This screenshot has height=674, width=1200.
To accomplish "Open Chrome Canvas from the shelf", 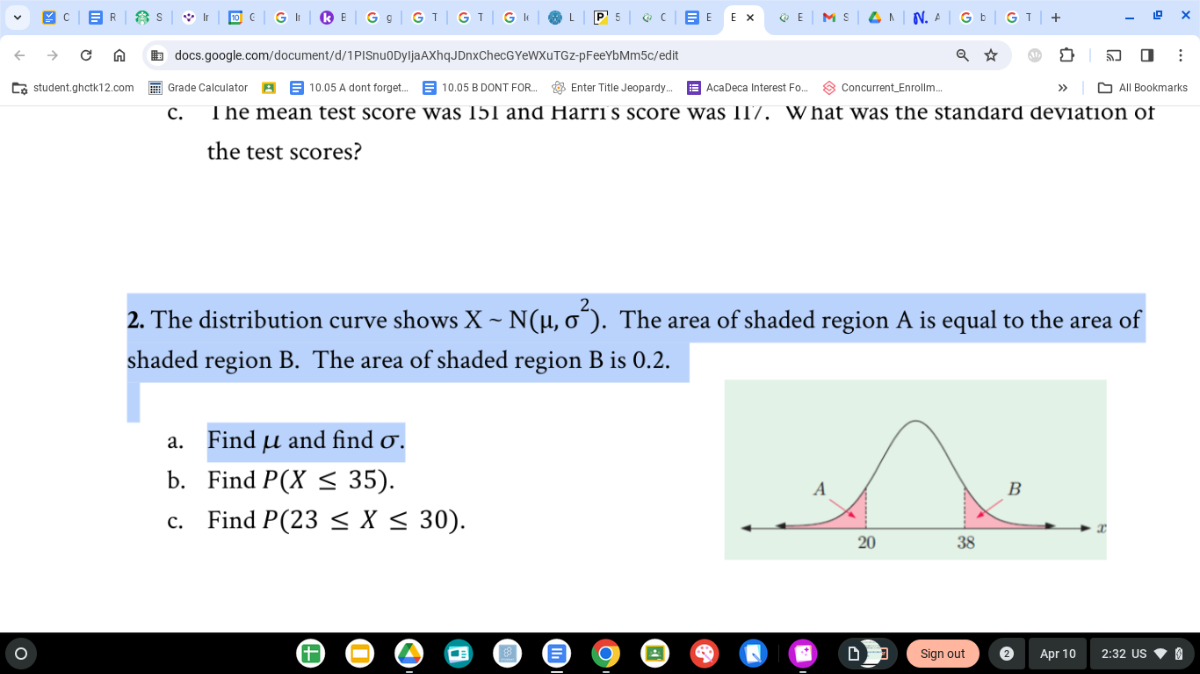I will click(703, 653).
